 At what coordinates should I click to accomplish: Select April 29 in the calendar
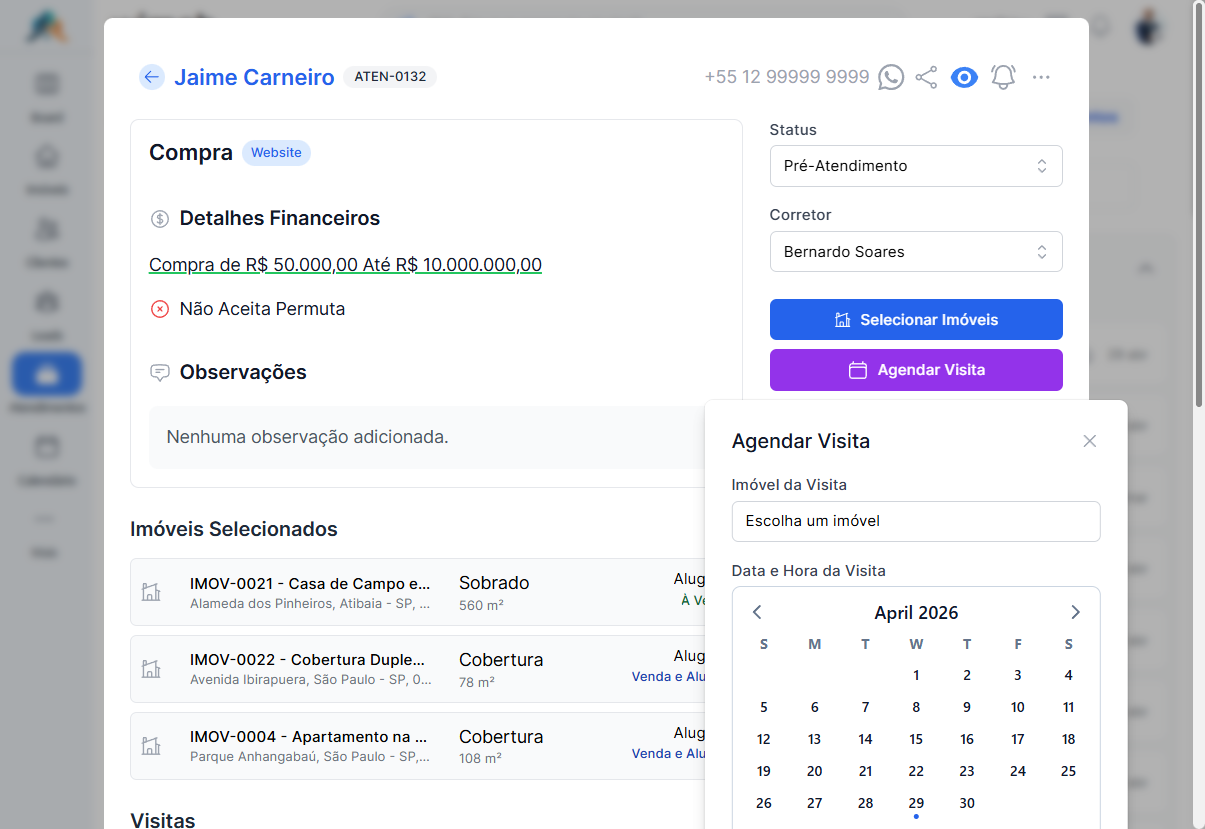point(916,803)
